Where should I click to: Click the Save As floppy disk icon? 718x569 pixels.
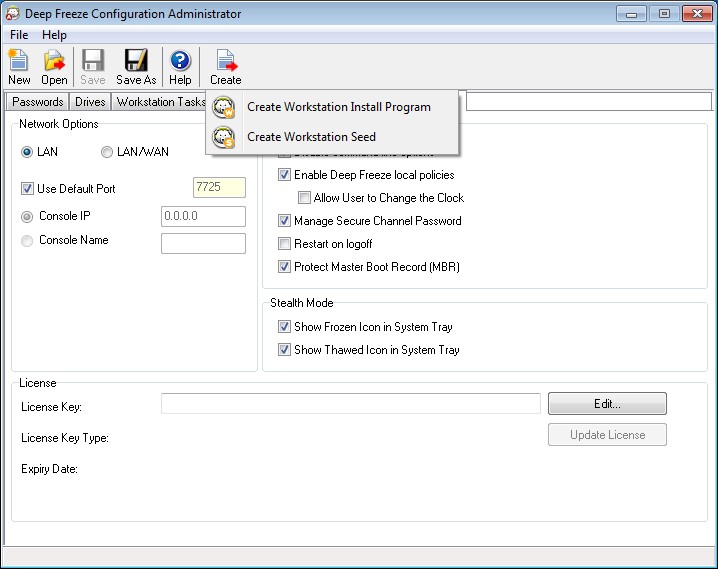point(136,61)
